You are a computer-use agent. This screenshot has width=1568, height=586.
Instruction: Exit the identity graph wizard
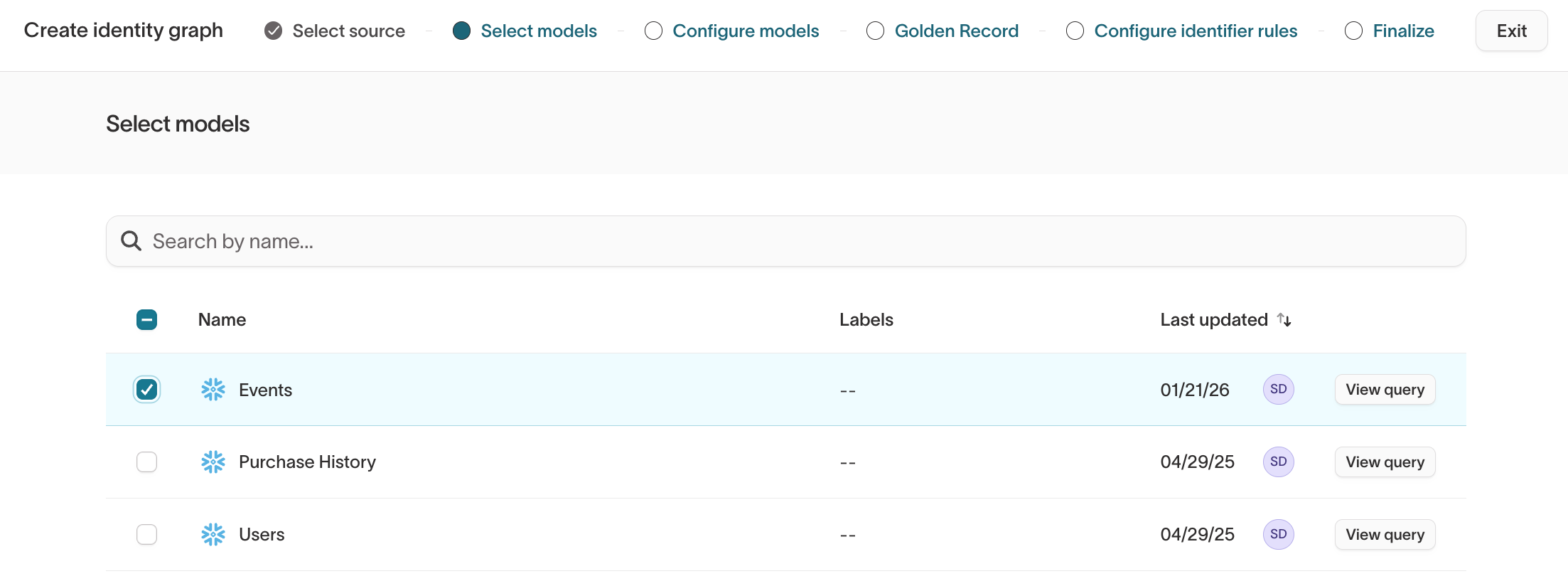pos(1511,31)
